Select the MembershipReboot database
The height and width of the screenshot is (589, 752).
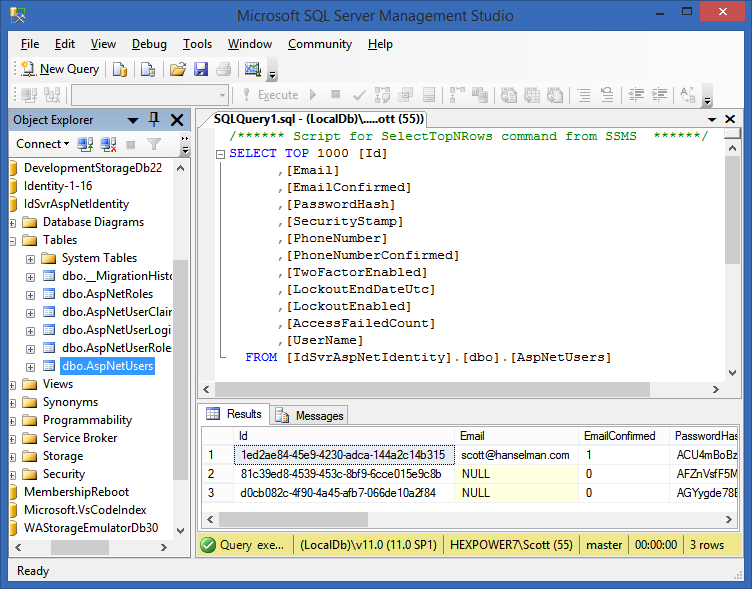76,492
